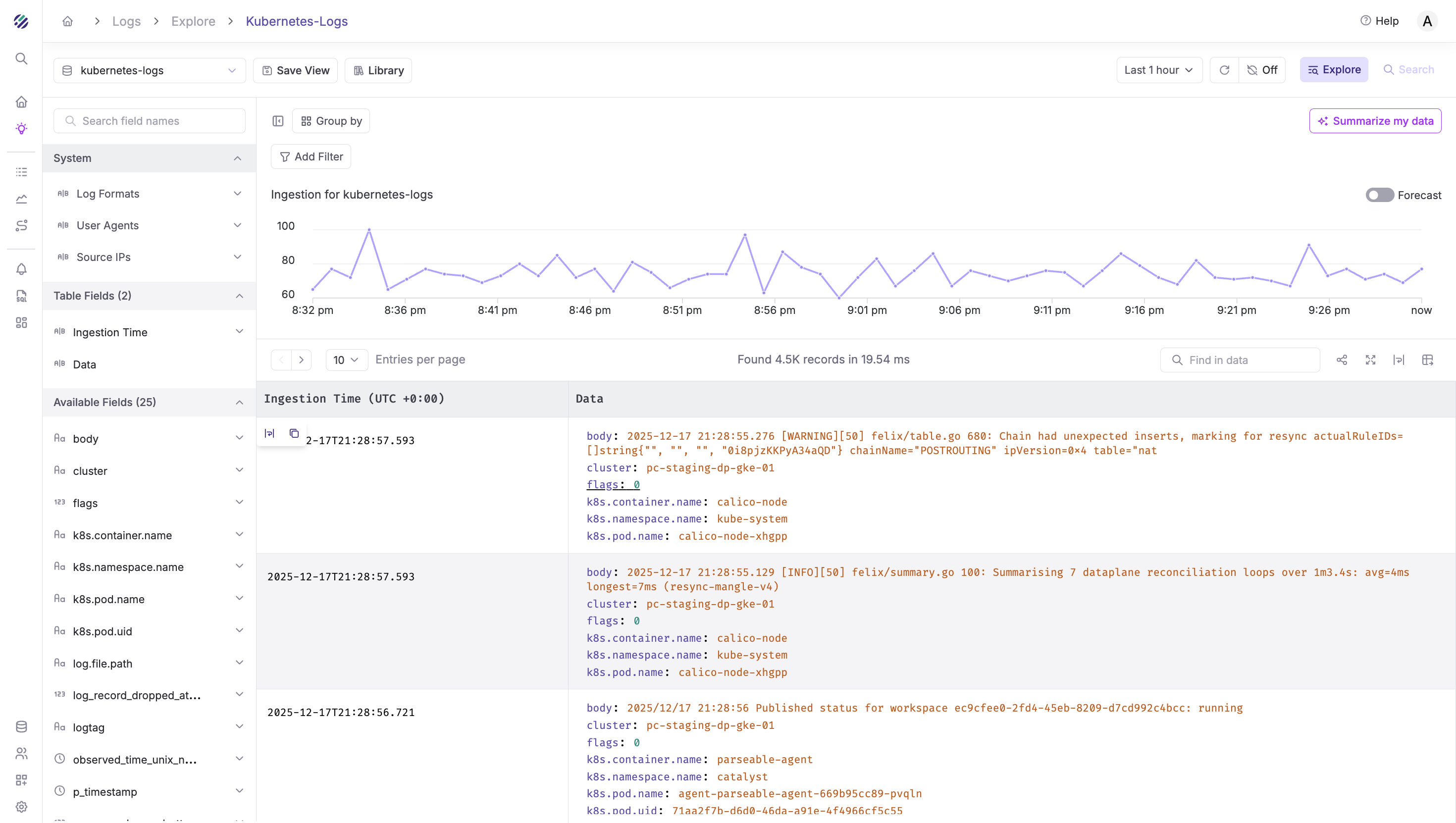Screen dimensions: 1456x823
Task: Collapse the fields sidebar panel icon
Action: [278, 121]
